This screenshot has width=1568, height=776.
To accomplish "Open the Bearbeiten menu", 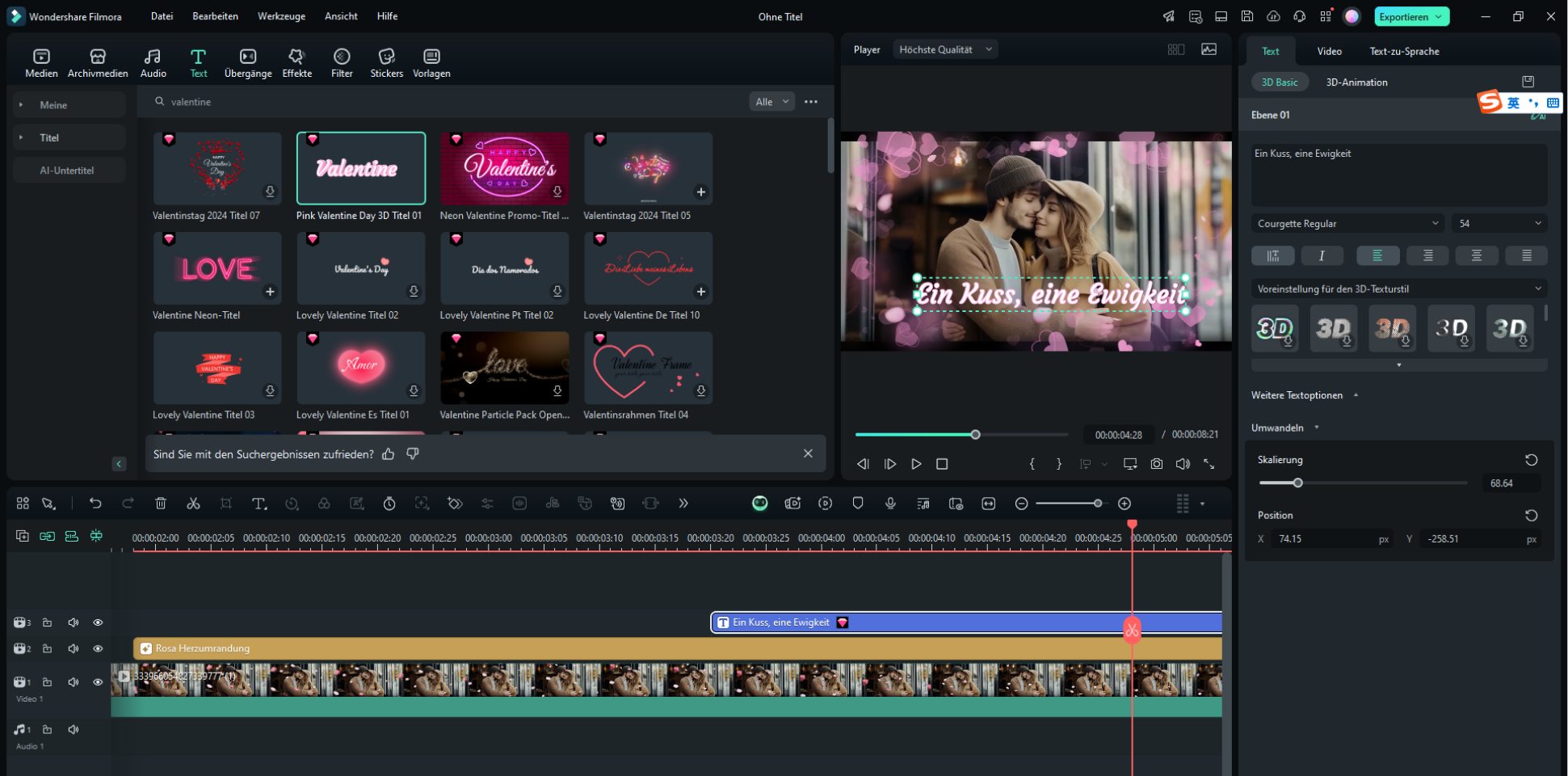I will [215, 16].
